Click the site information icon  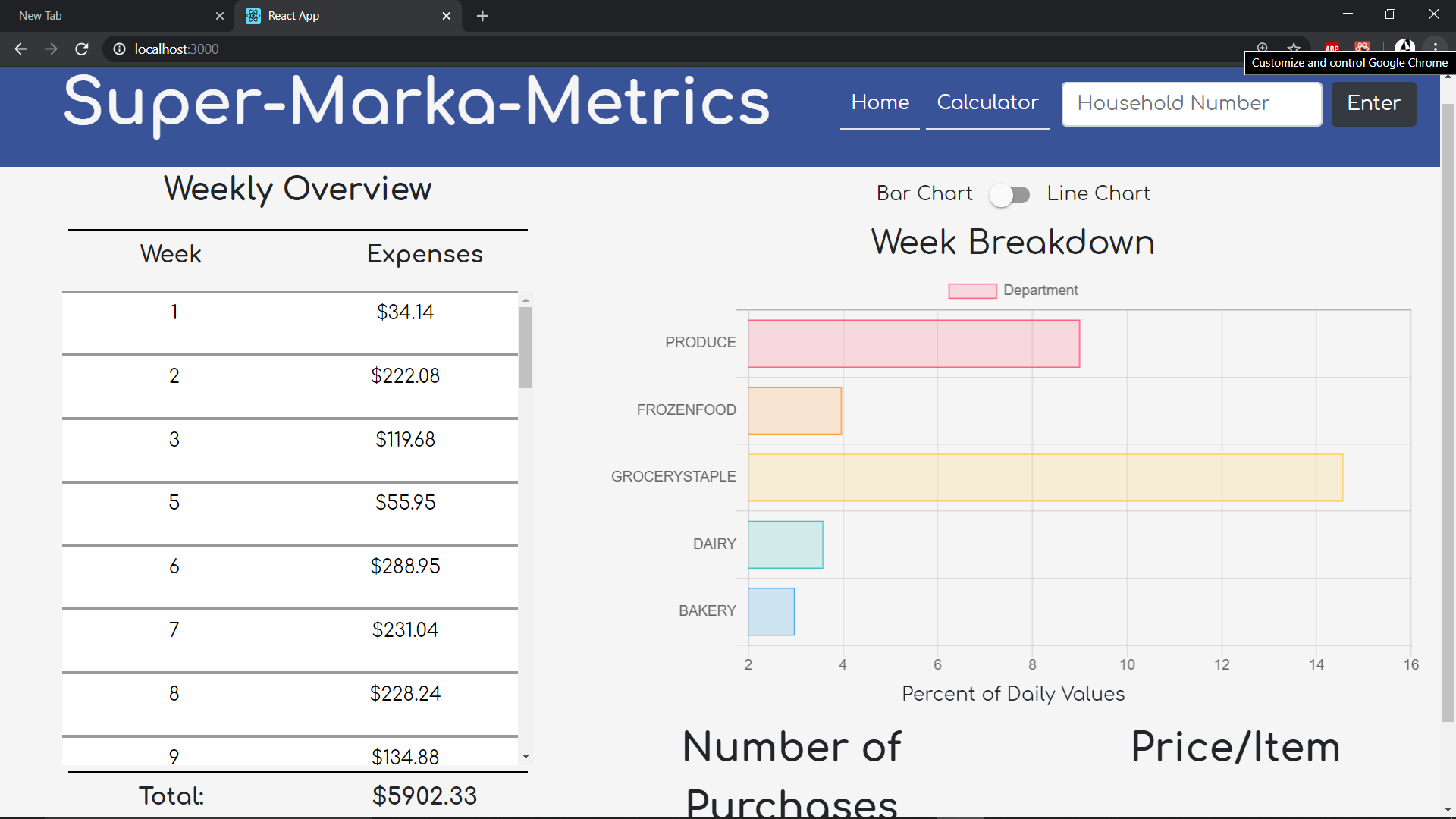pos(119,49)
